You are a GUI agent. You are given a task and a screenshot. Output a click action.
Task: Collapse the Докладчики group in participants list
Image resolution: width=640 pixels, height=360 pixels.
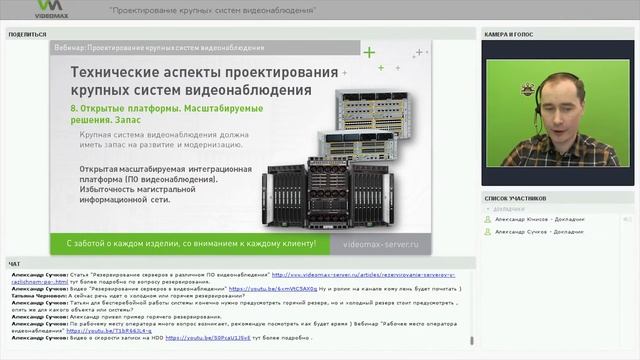pyautogui.click(x=488, y=209)
